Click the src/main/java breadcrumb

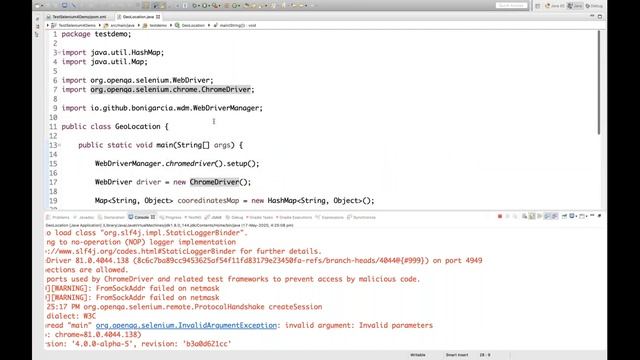pyautogui.click(x=119, y=25)
